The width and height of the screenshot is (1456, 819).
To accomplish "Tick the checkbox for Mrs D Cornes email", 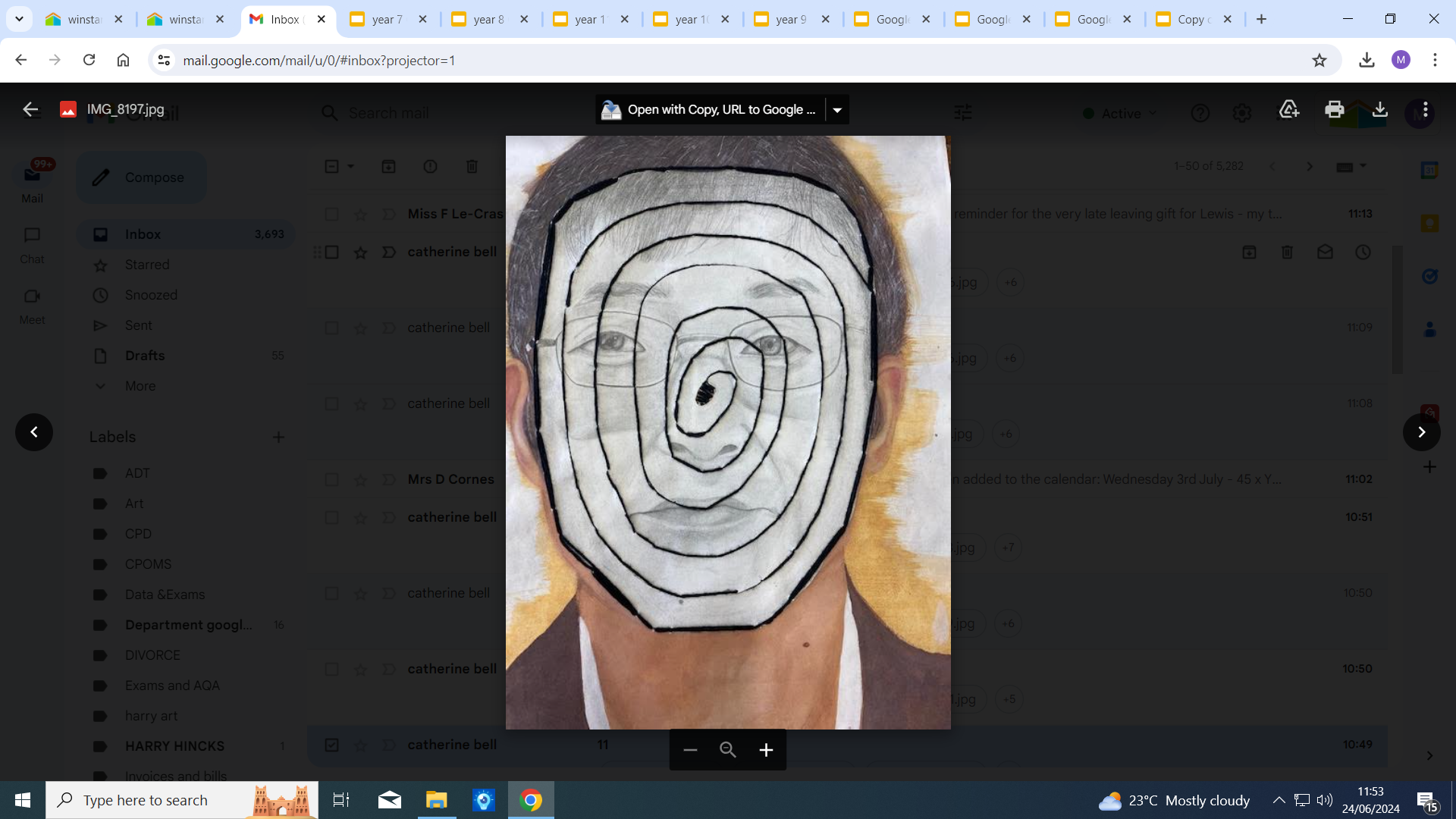I will 331,479.
